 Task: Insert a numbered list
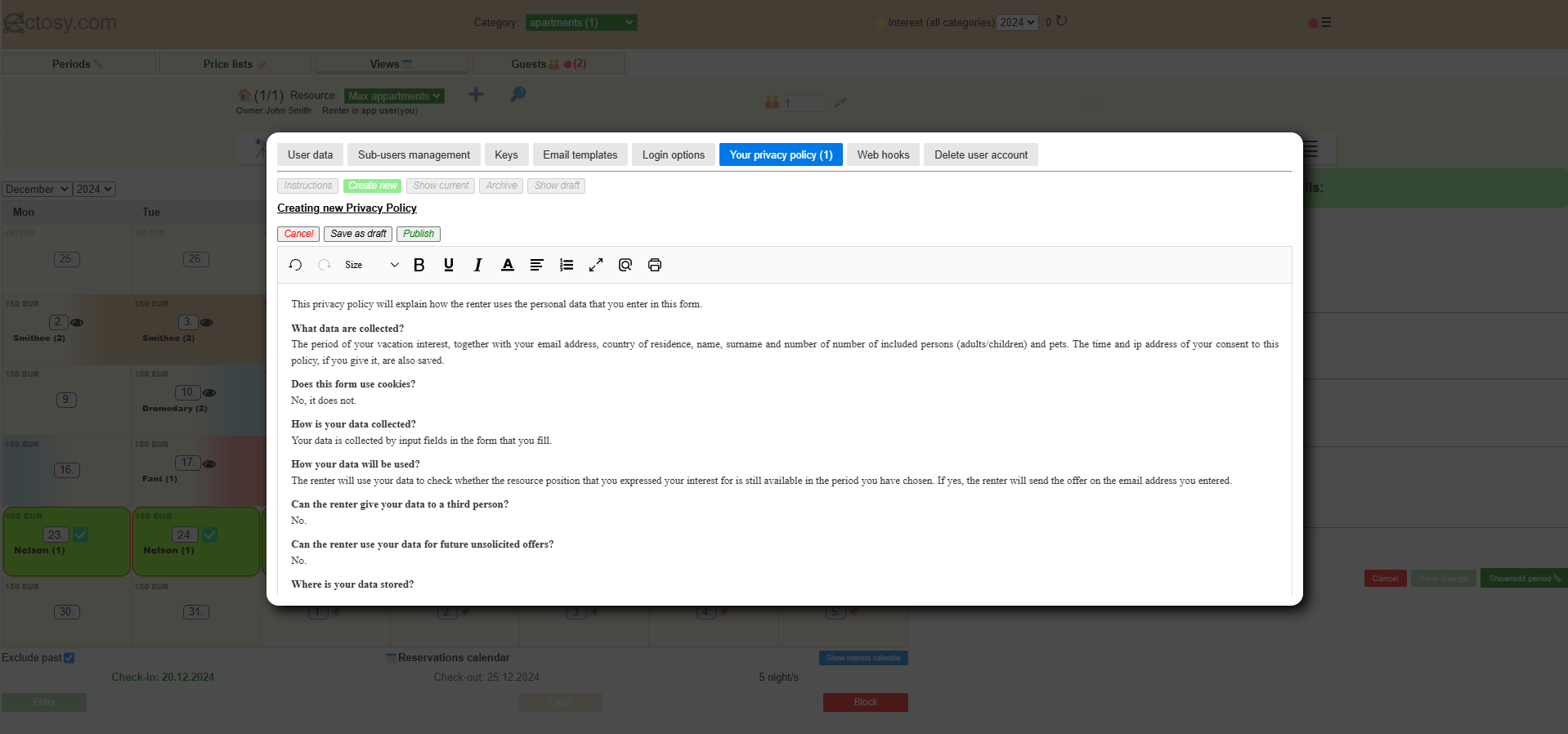pyautogui.click(x=566, y=265)
